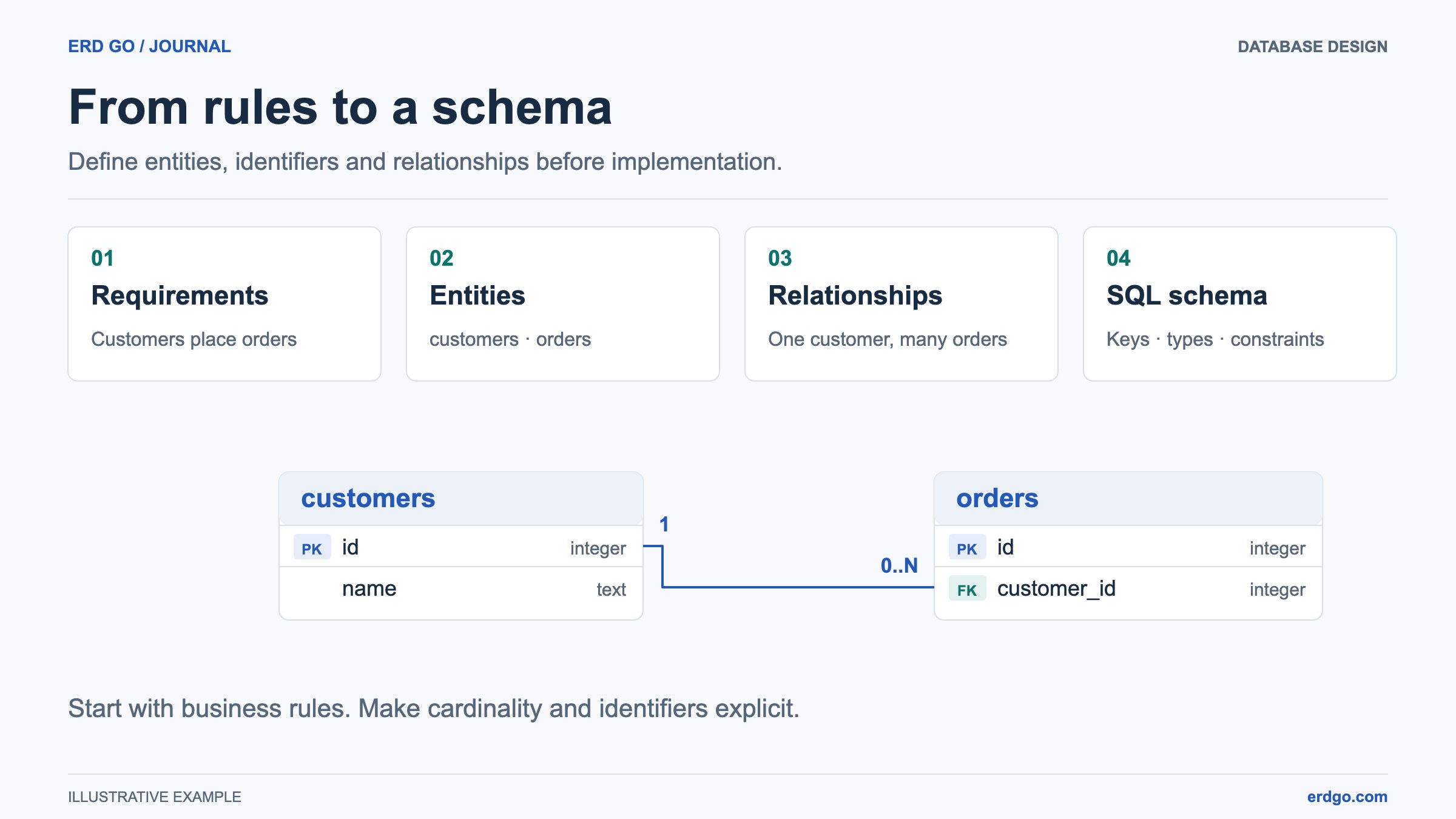Click the text 'Customers place orders'
This screenshot has width=1456, height=819.
(x=194, y=339)
